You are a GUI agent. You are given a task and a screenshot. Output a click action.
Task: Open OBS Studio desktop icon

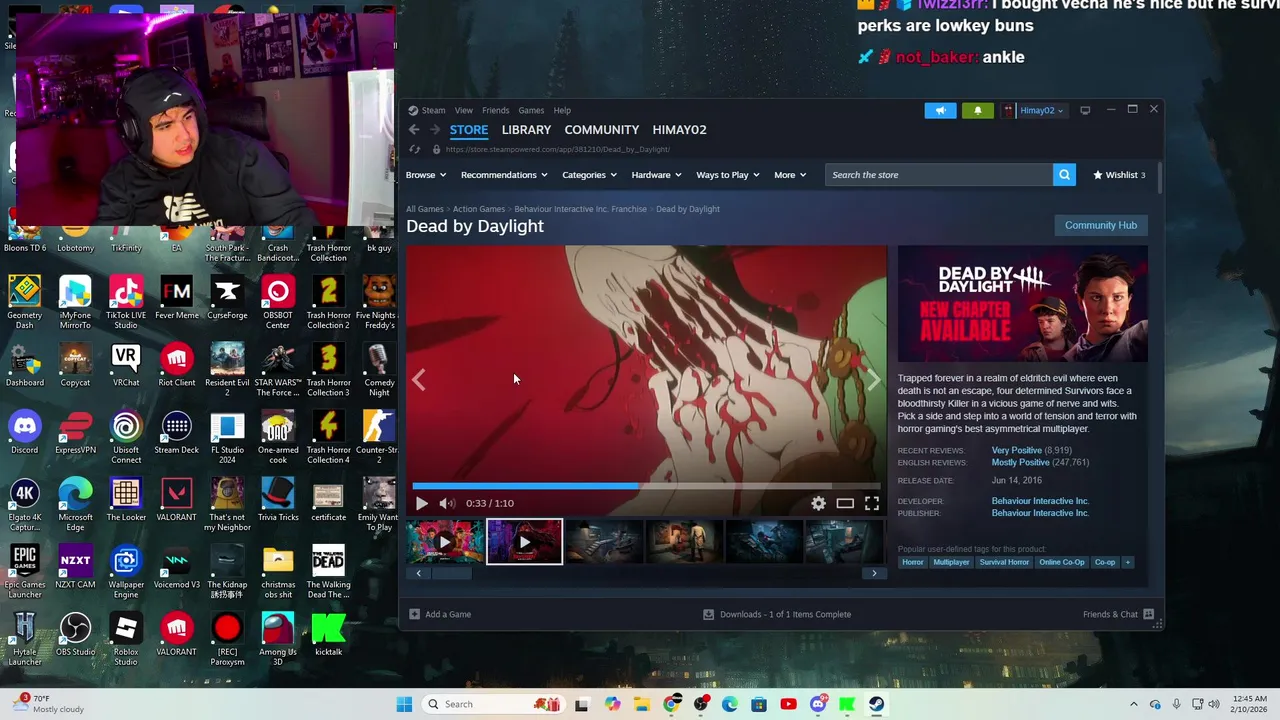pos(75,635)
